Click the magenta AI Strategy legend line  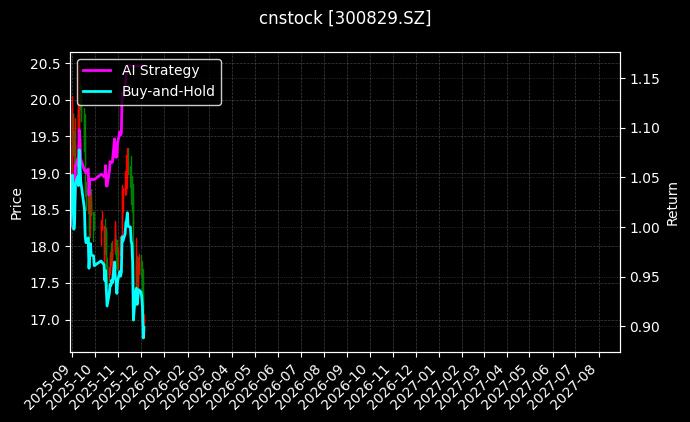pos(97,70)
